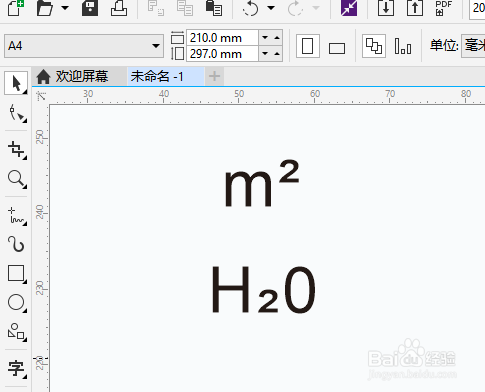485x392 pixels.
Task: Decrease page width with down stepper
Action: [265, 38]
